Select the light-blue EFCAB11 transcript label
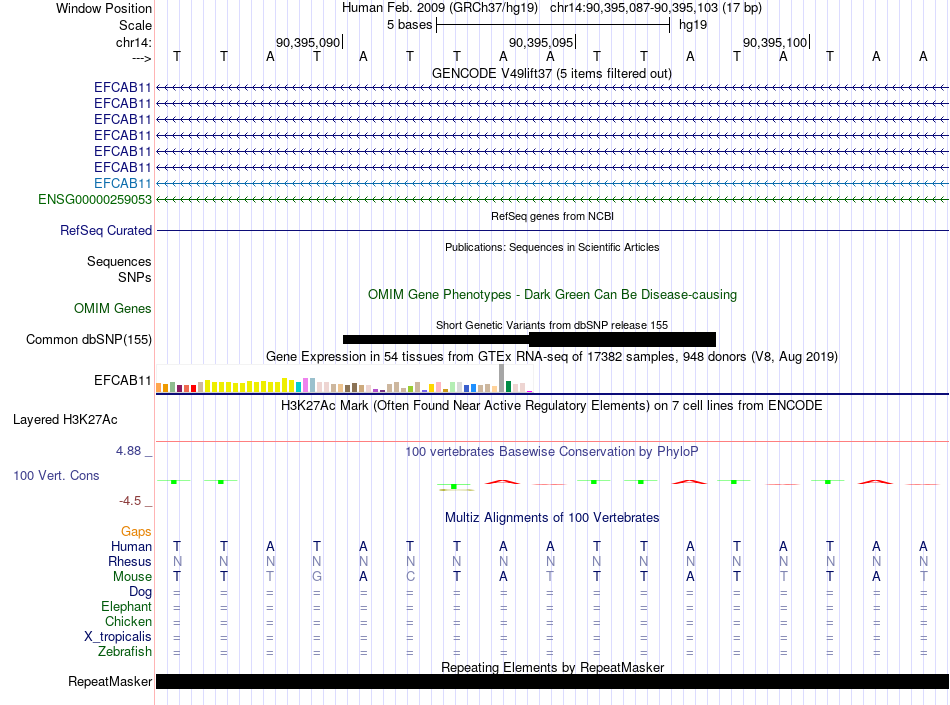Image resolution: width=950 pixels, height=705 pixels. click(x=122, y=184)
